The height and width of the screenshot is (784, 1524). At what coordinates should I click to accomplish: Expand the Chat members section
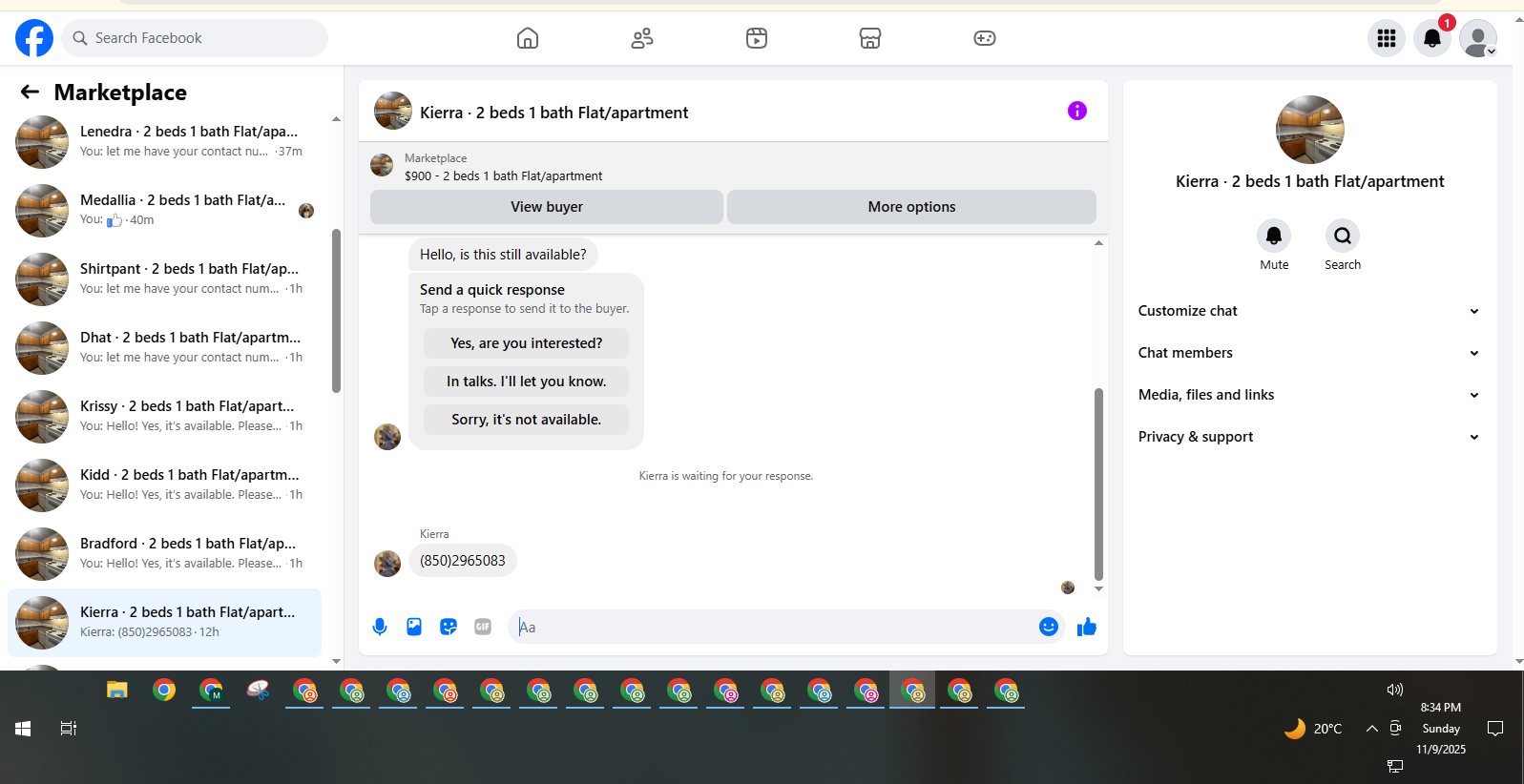(x=1309, y=353)
